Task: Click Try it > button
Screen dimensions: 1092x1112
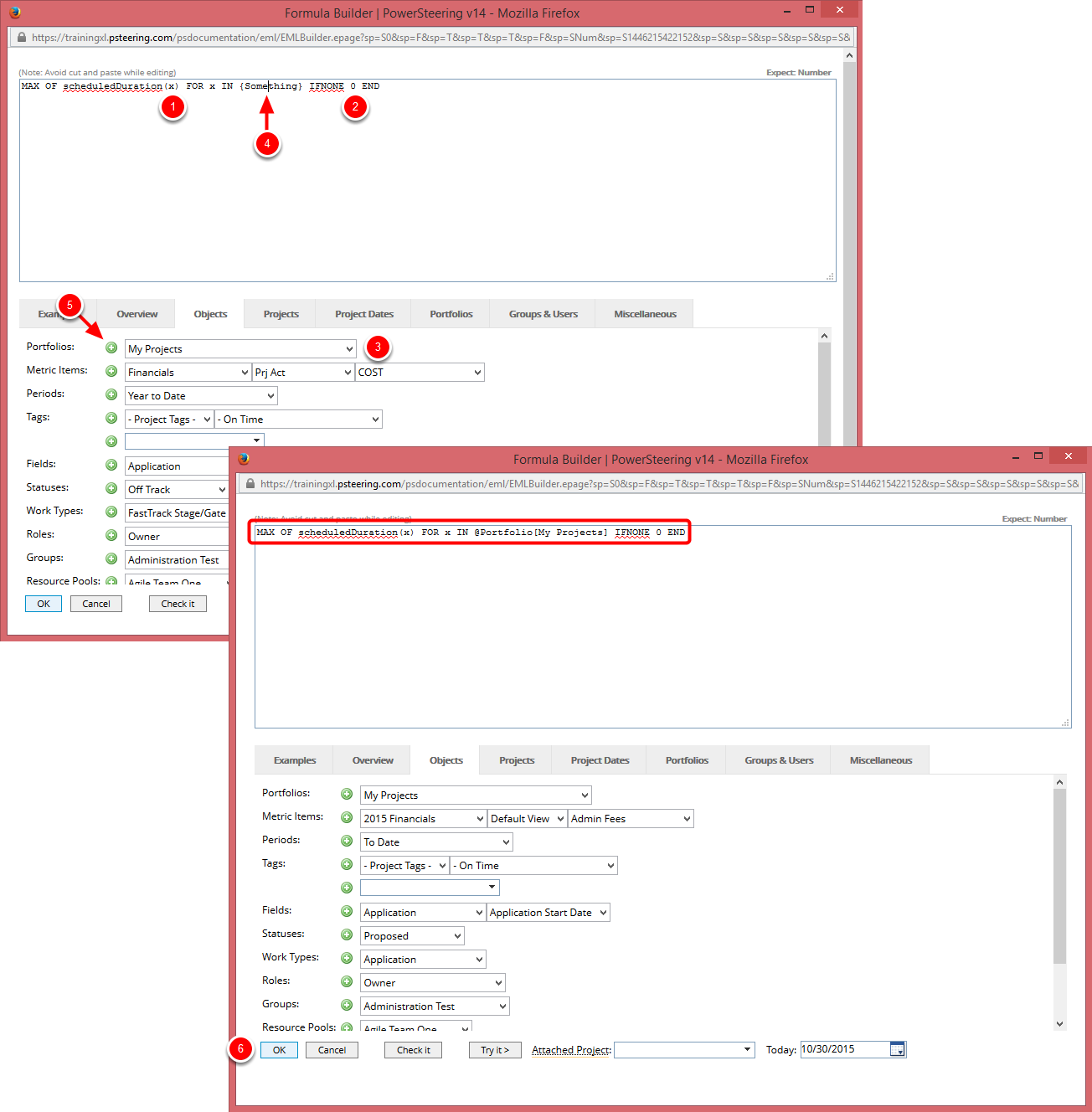Action: (495, 1050)
